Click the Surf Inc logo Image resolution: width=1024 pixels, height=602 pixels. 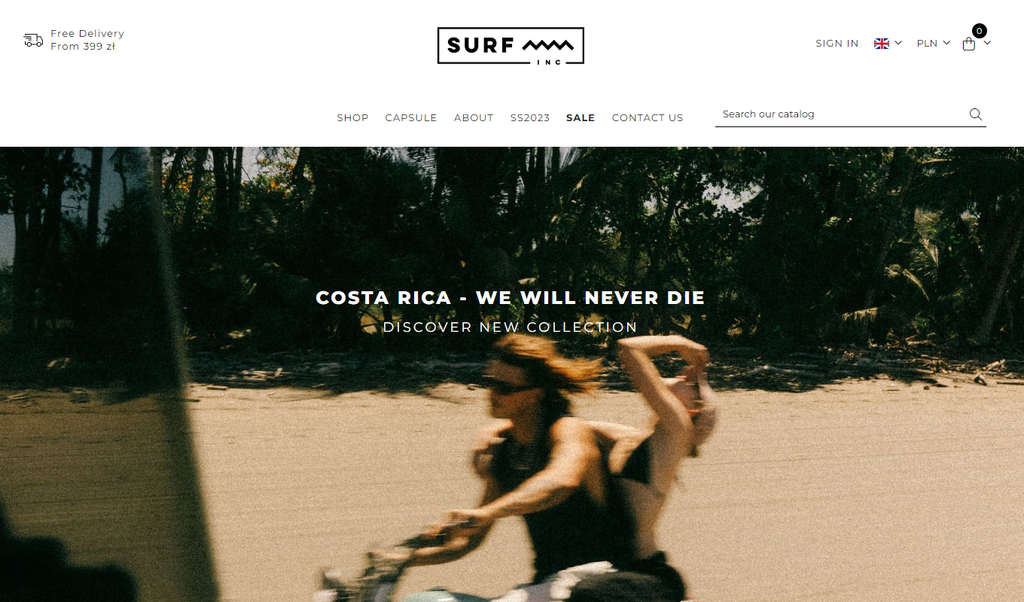point(511,46)
